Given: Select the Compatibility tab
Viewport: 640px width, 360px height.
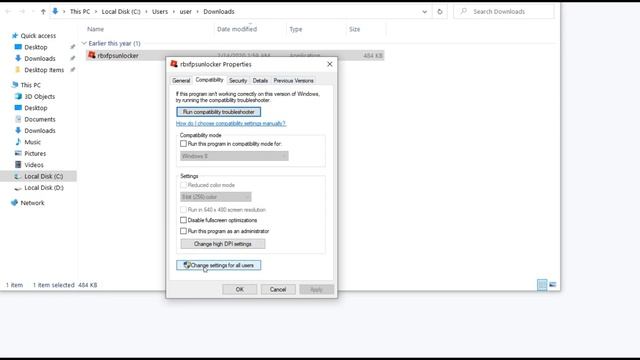Looking at the screenshot, I should pos(209,80).
